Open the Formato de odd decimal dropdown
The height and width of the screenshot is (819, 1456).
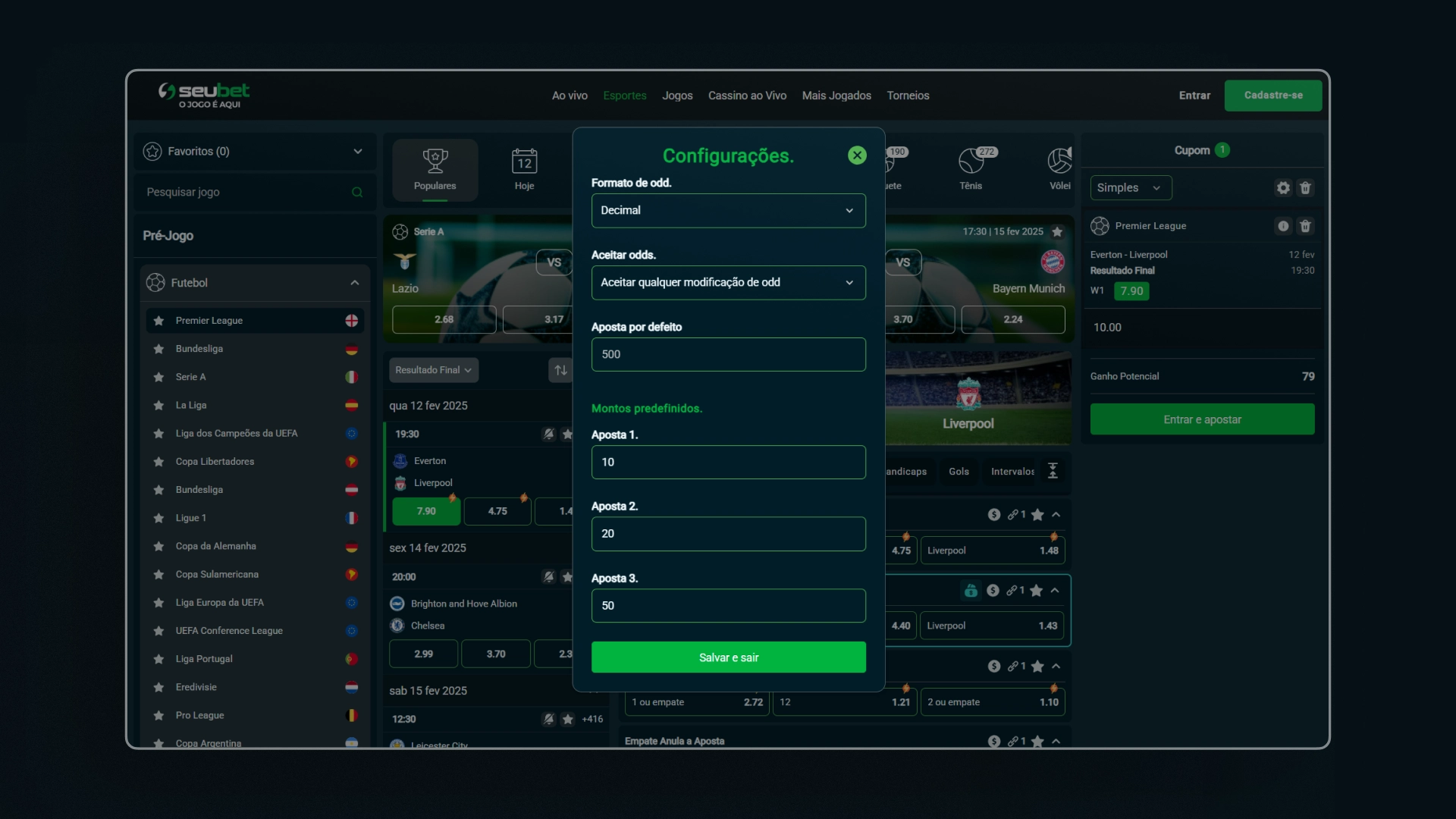[728, 210]
